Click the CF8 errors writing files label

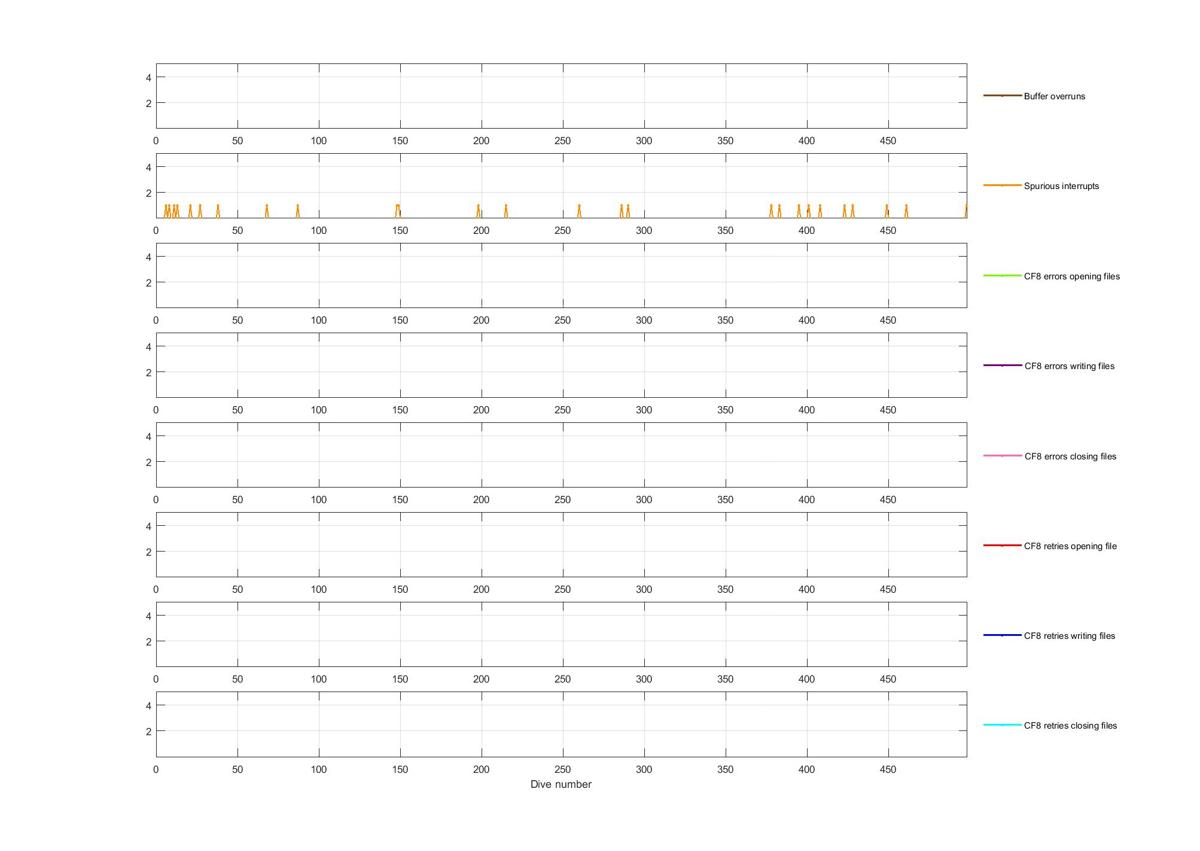[1069, 366]
